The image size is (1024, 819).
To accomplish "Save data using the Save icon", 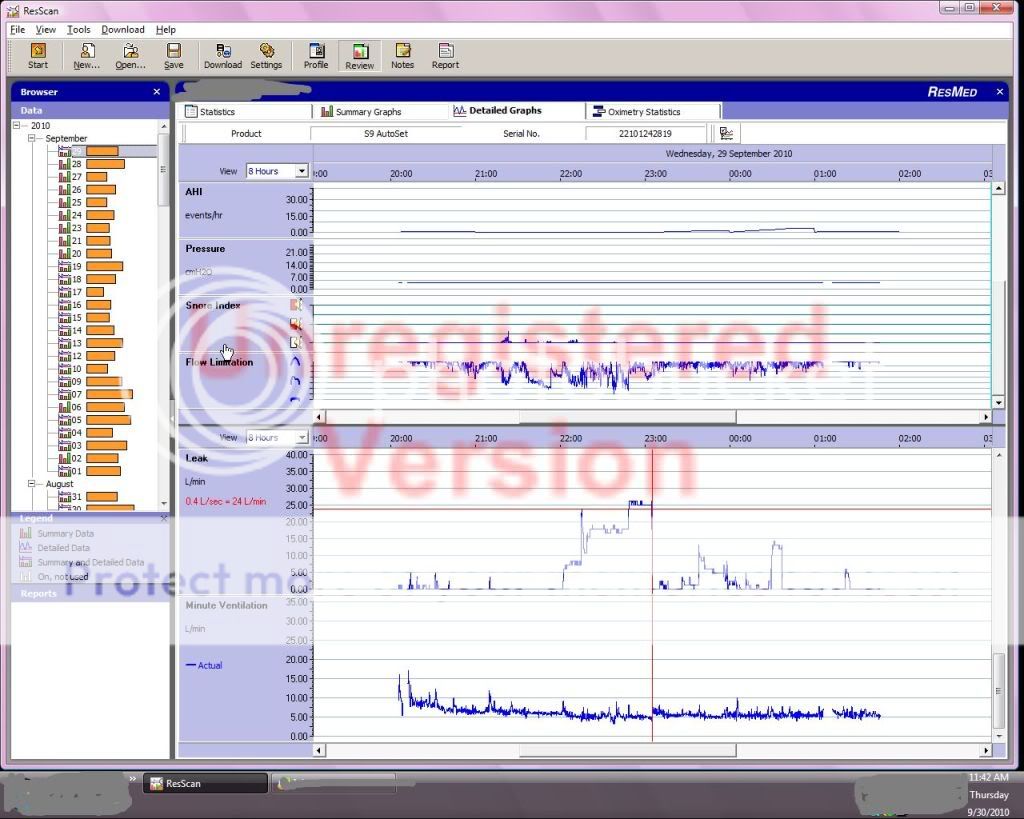I will pyautogui.click(x=174, y=56).
